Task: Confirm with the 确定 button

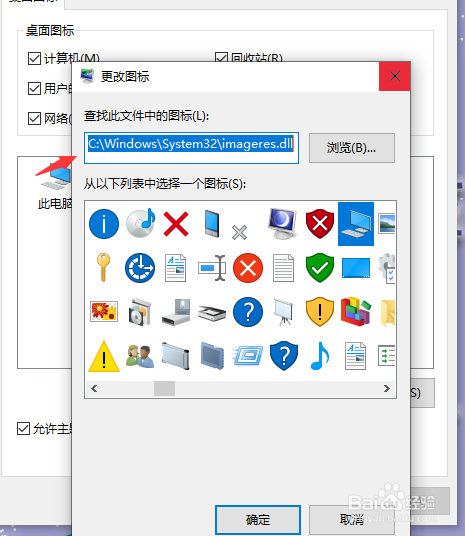Action: (258, 520)
